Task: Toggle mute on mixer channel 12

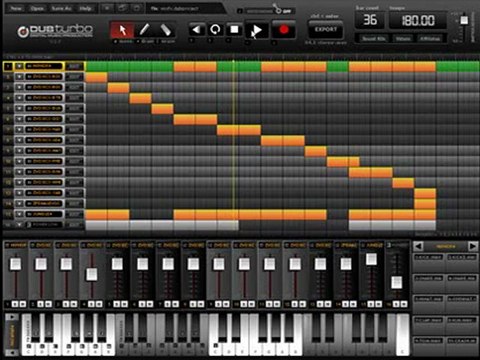Action: pyautogui.click(x=302, y=304)
